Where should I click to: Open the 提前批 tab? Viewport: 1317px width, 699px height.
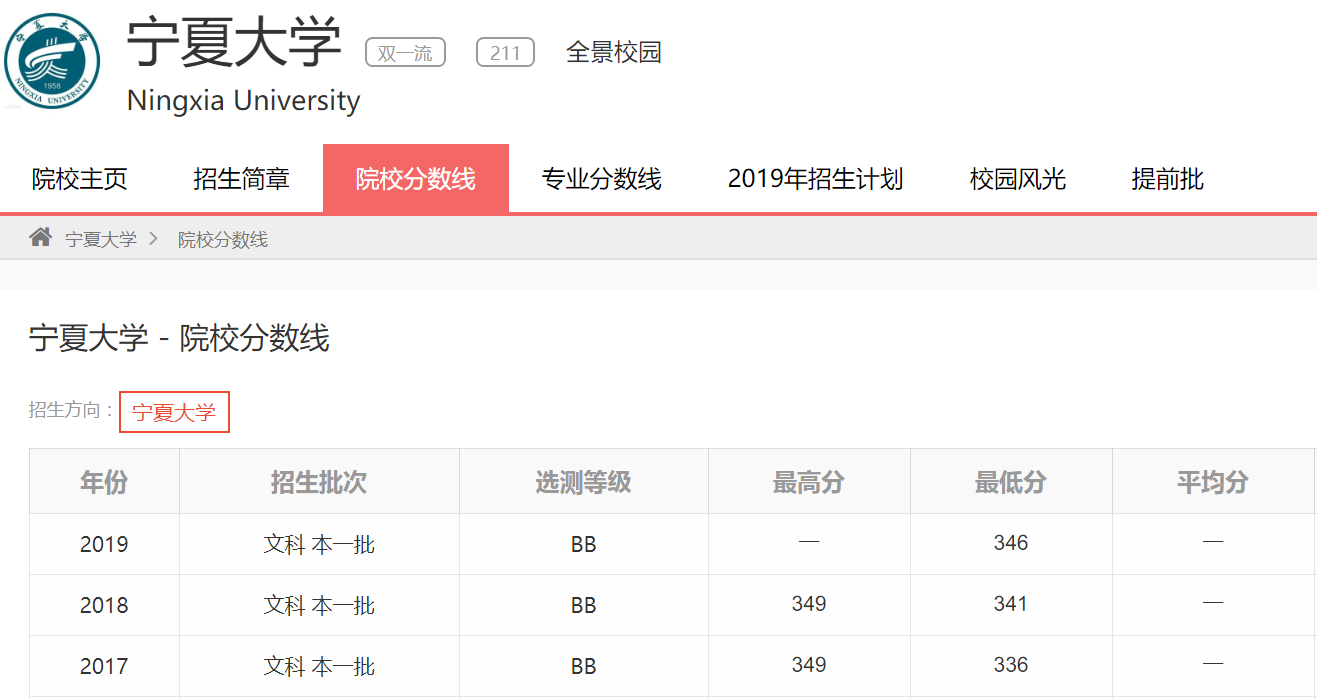coord(1168,179)
